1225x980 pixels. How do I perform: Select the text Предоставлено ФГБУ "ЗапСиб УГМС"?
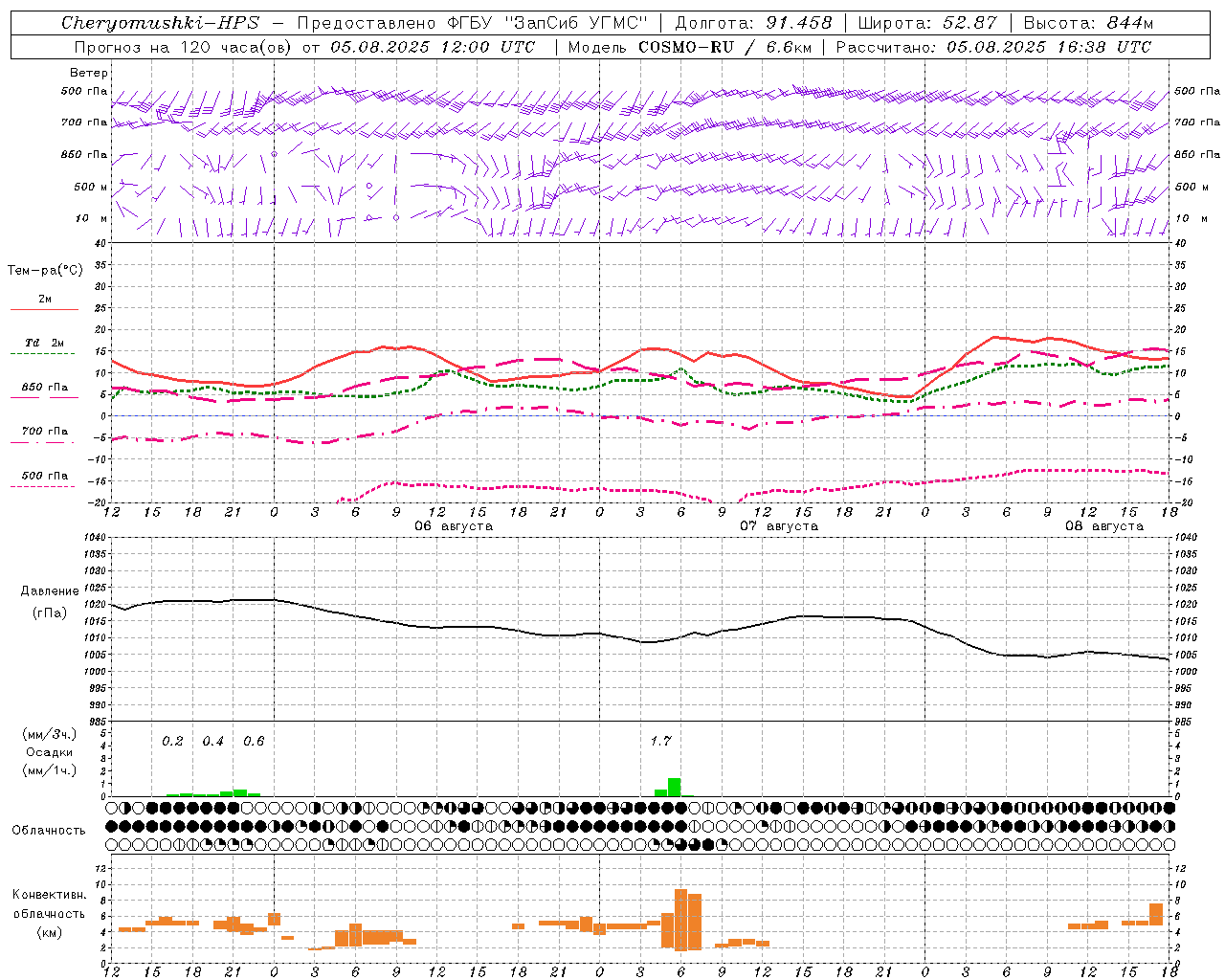coord(473,23)
